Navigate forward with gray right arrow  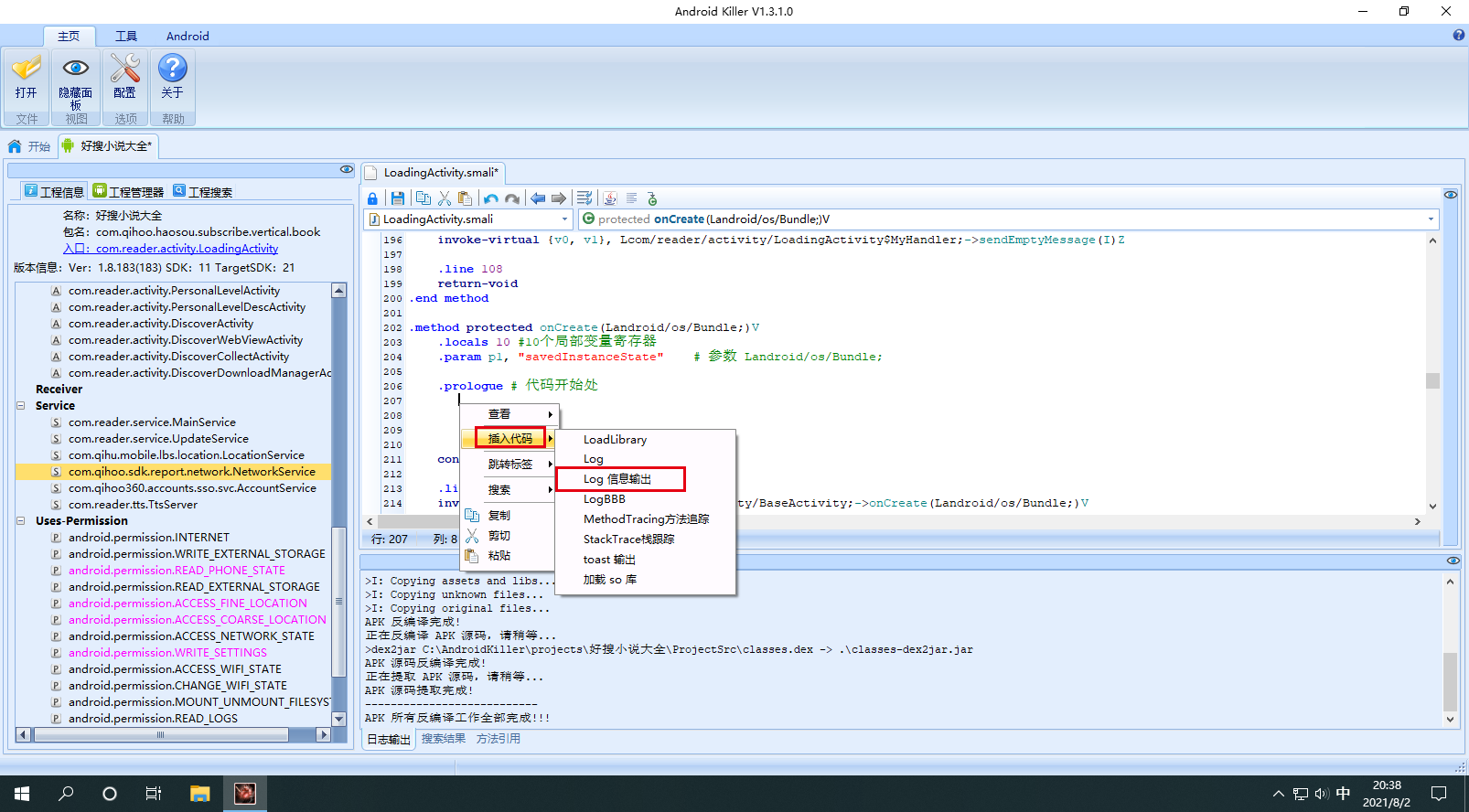click(559, 198)
